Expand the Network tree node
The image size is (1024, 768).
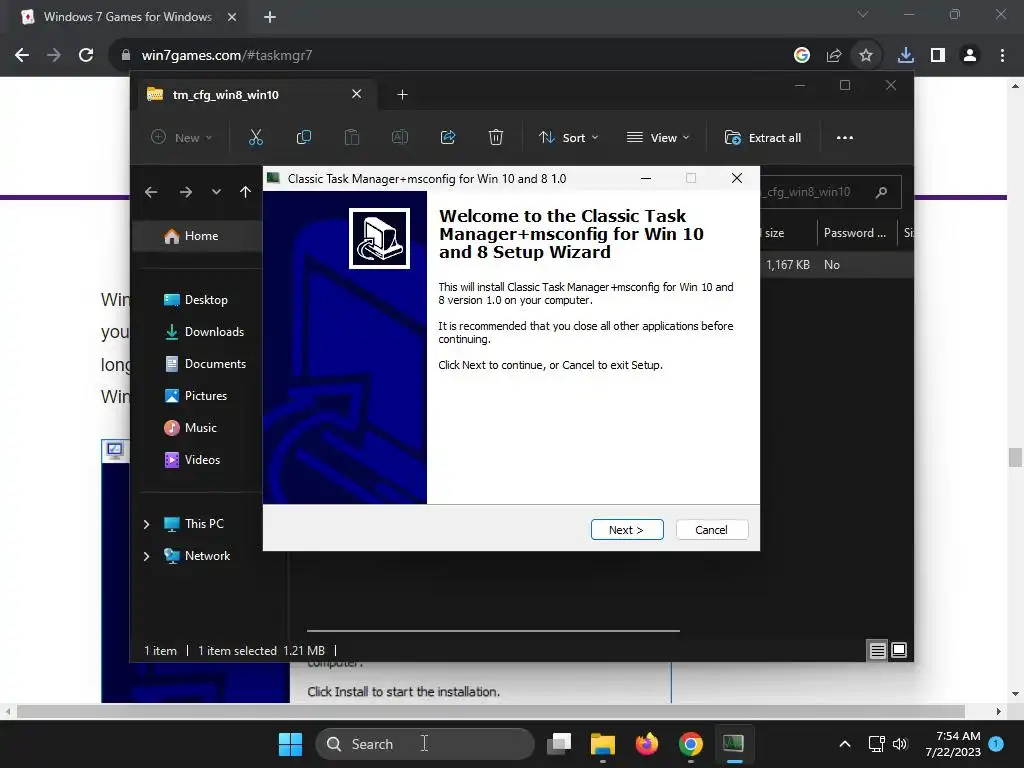(x=146, y=556)
